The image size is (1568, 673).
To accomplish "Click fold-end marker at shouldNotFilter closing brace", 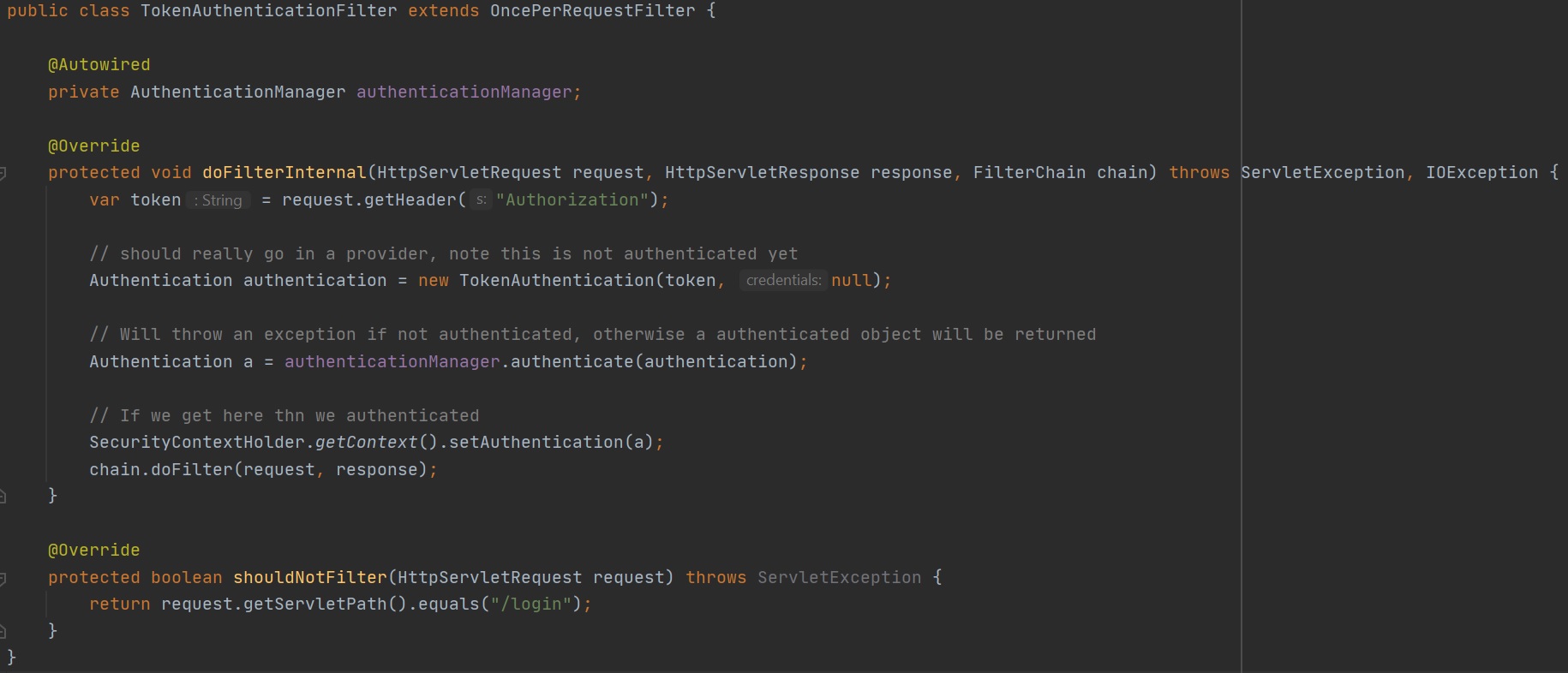I will tap(3, 631).
